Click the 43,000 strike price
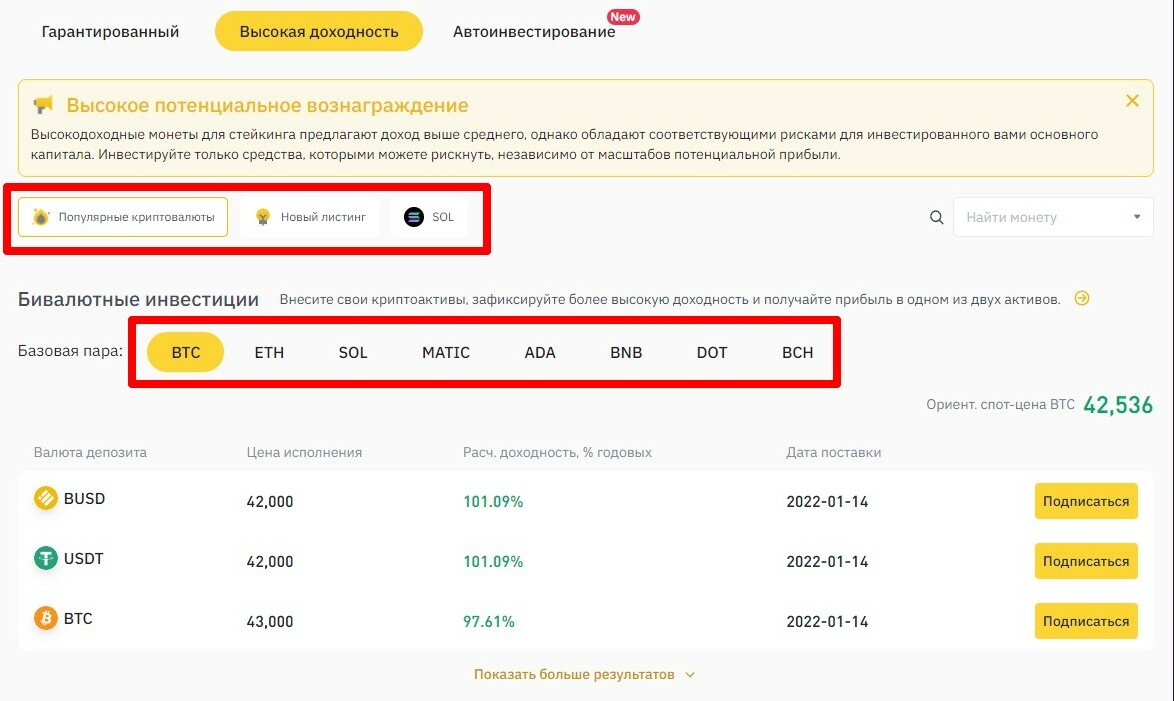1174x701 pixels. [270, 621]
